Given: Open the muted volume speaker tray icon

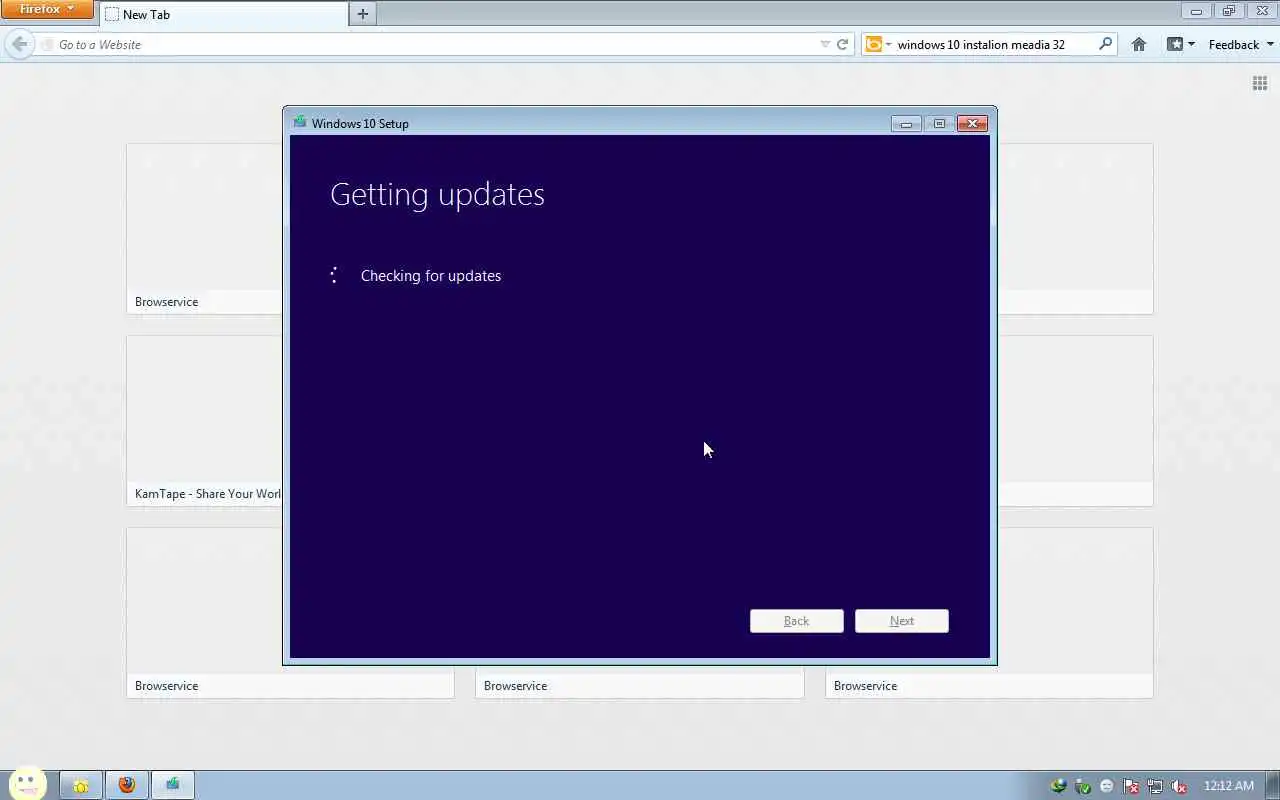Looking at the screenshot, I should pyautogui.click(x=1179, y=786).
